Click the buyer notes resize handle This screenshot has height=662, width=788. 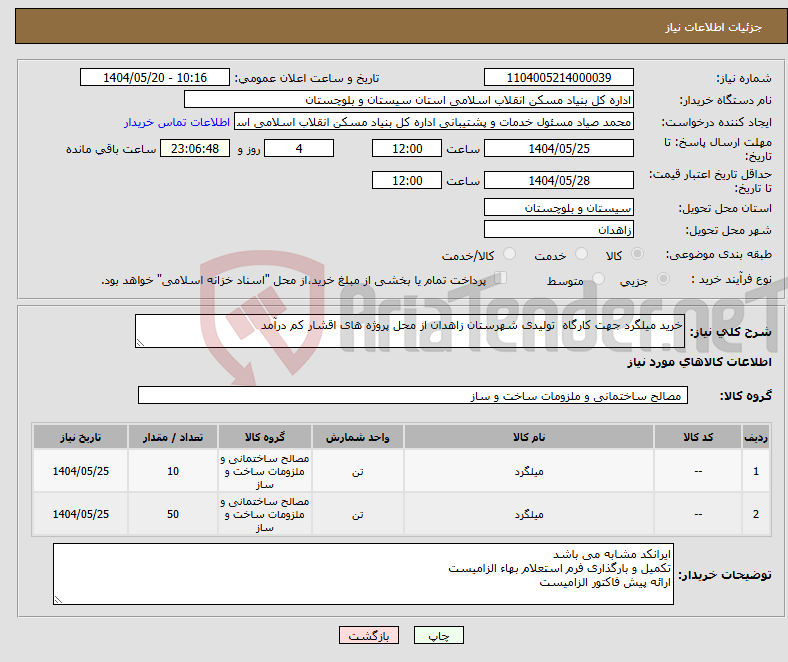click(58, 600)
